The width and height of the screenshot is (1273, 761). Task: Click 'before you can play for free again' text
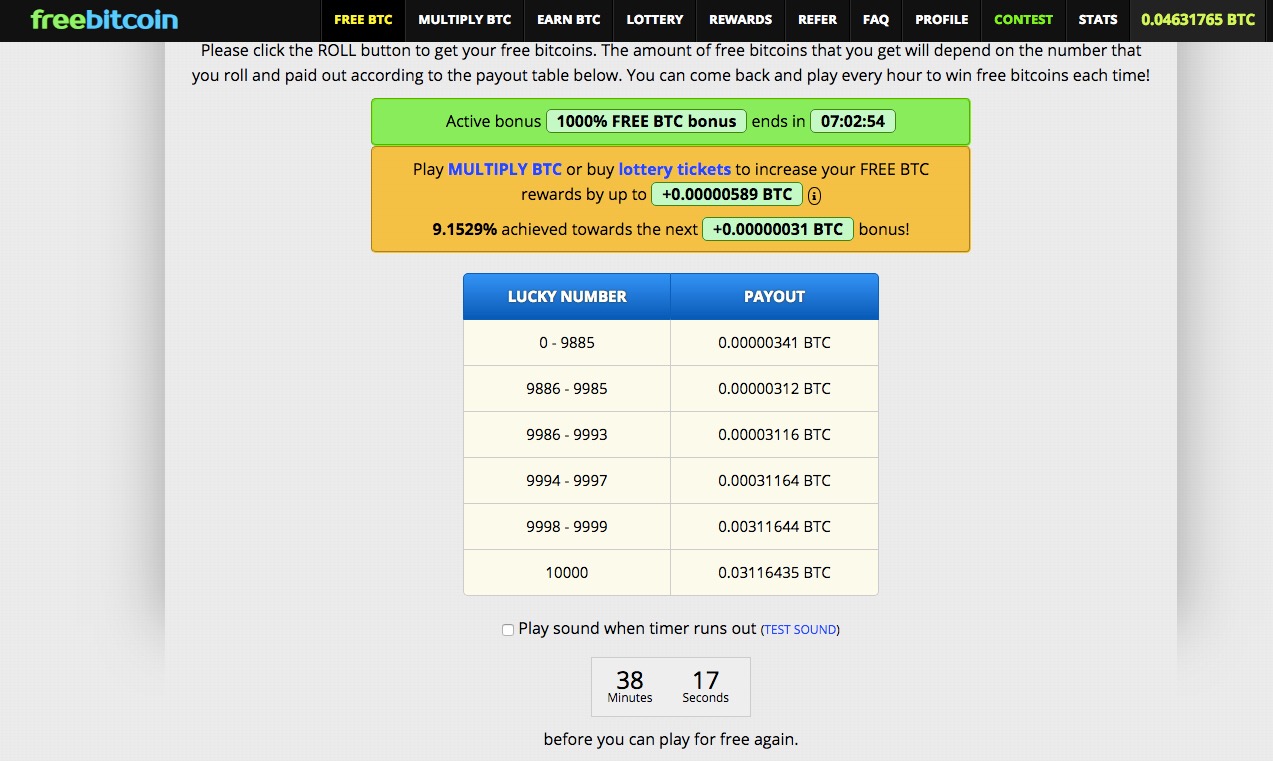click(x=671, y=740)
